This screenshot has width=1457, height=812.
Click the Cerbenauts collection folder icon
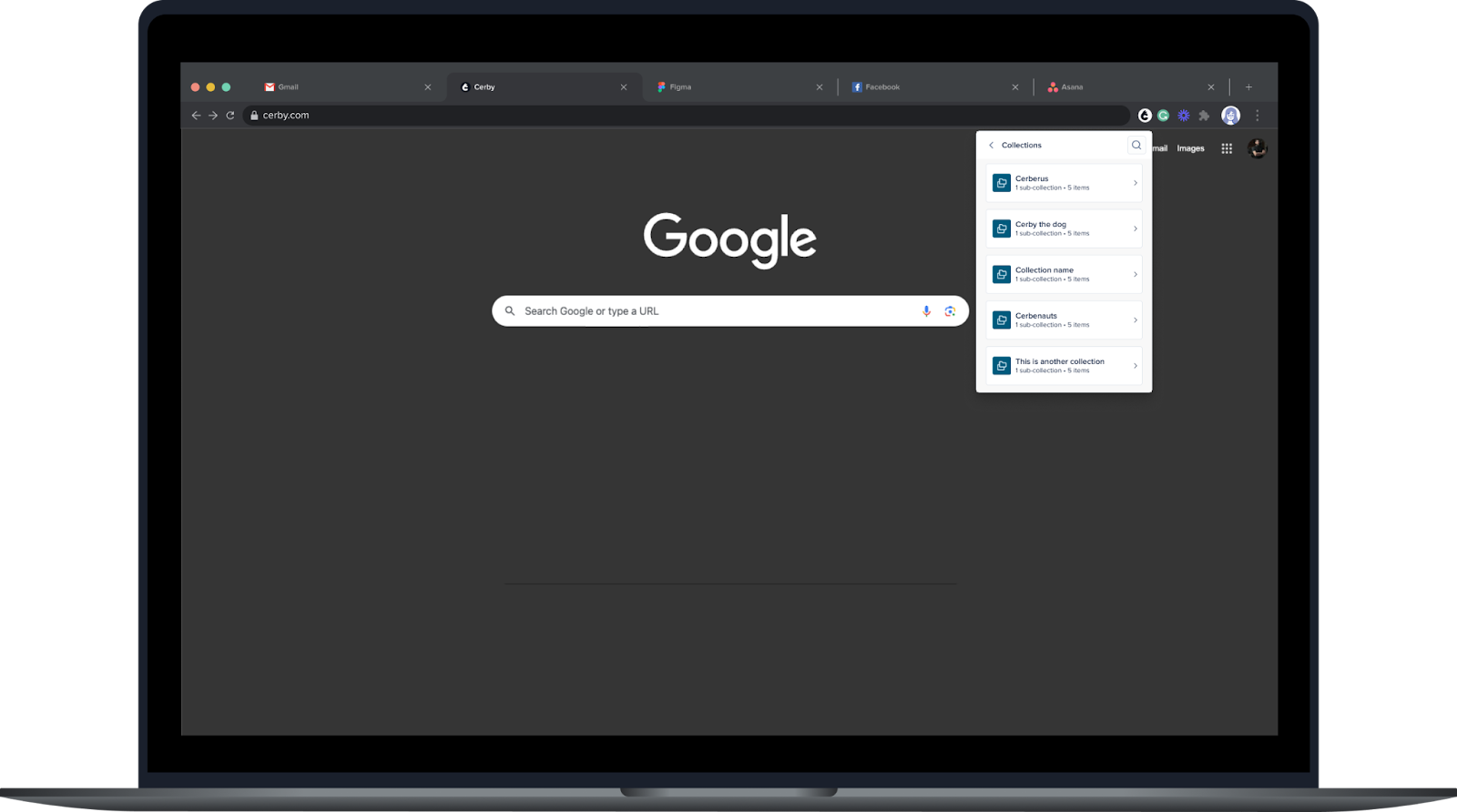point(1002,320)
